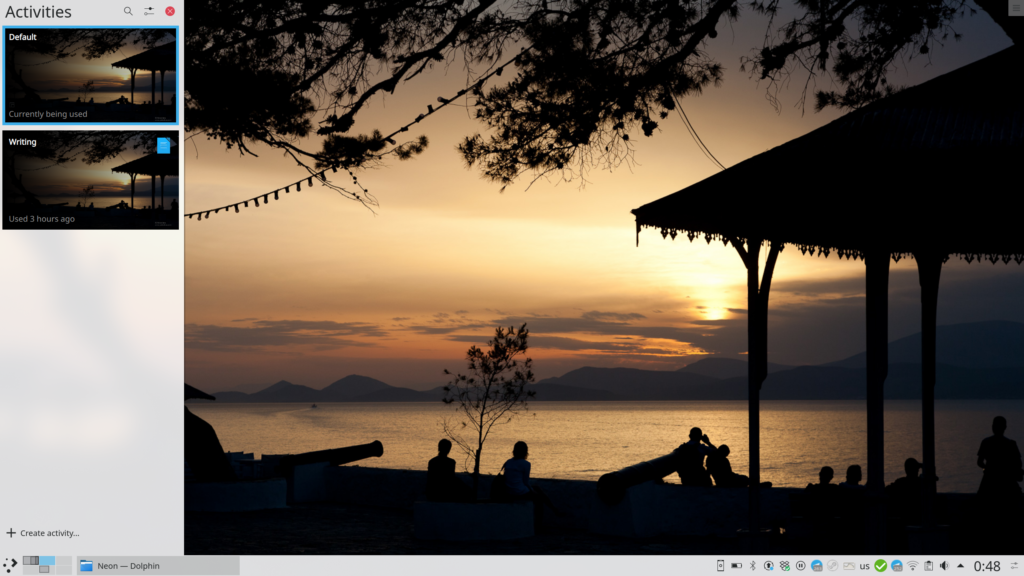Close the Activities sidebar
The height and width of the screenshot is (576, 1024).
tap(170, 11)
